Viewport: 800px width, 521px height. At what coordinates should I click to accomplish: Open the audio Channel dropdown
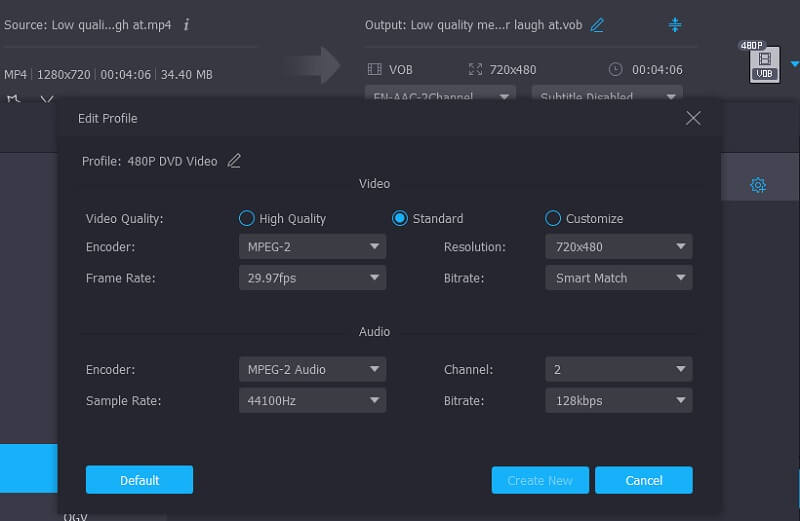[619, 370]
